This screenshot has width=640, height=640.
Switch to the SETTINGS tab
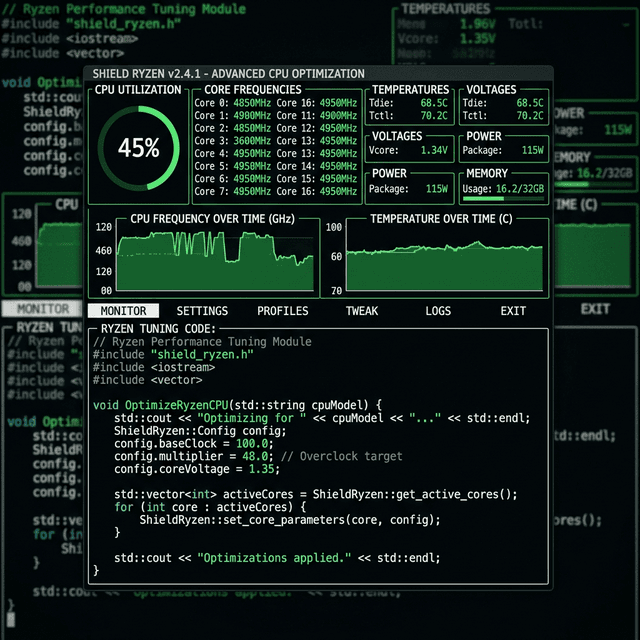[201, 311]
